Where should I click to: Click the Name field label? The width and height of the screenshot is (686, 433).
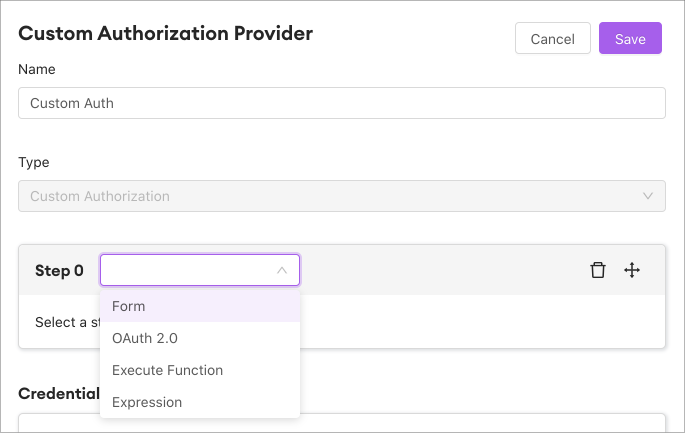pos(37,69)
